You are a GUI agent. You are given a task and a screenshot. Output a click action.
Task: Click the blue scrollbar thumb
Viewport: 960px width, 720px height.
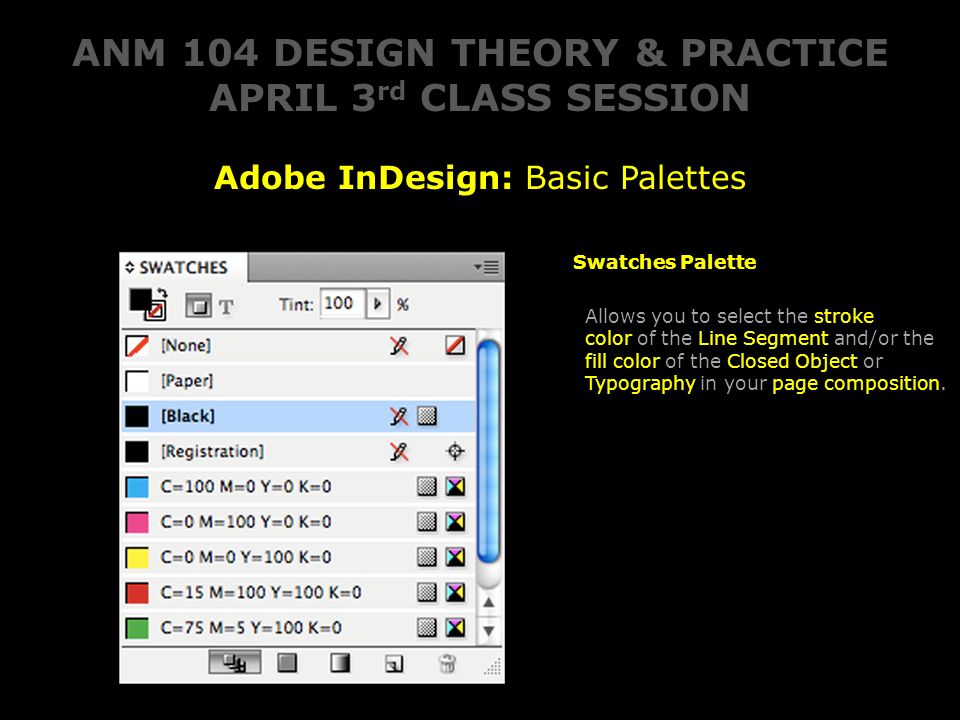[489, 452]
